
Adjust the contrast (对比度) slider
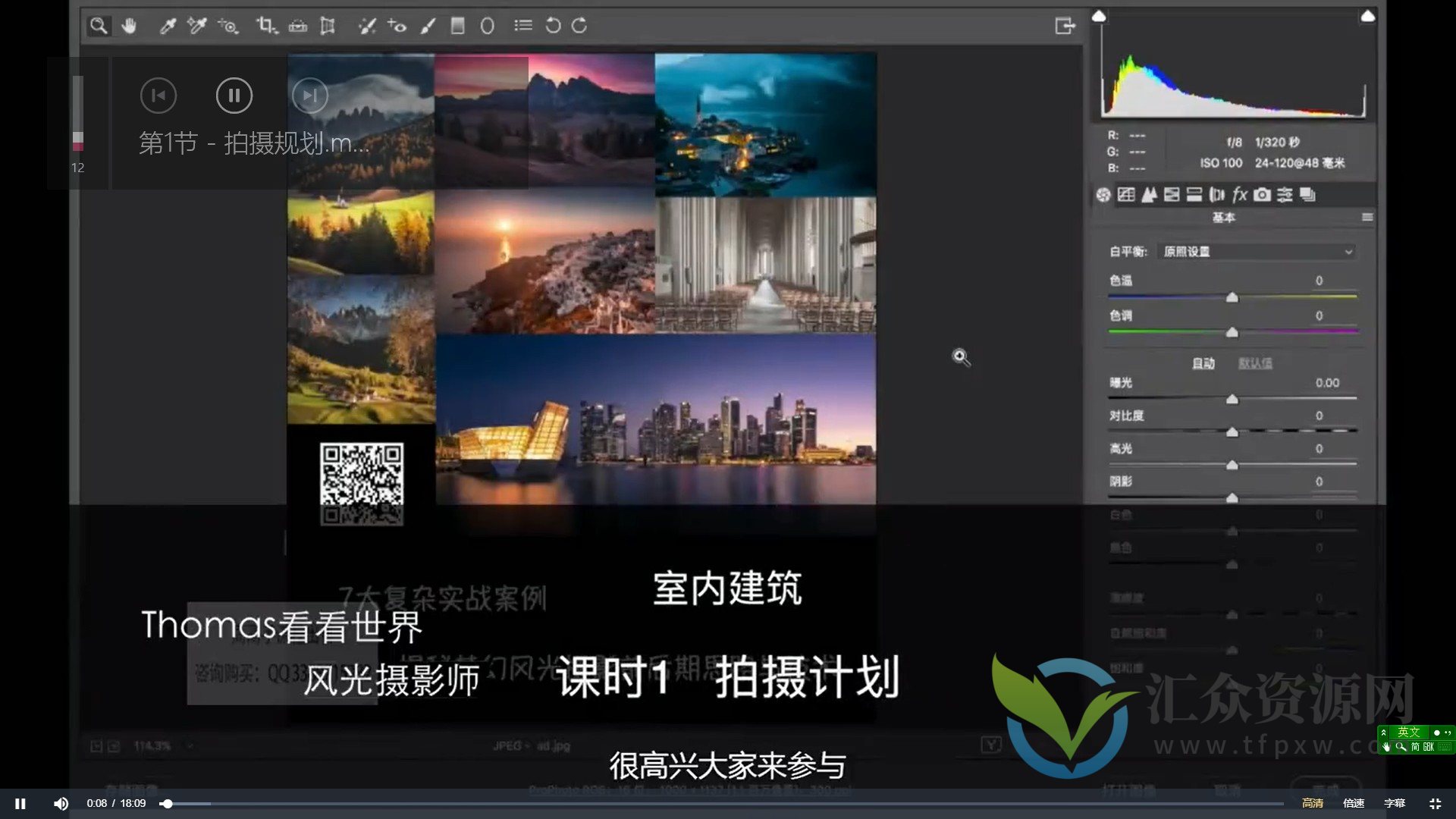click(1232, 431)
